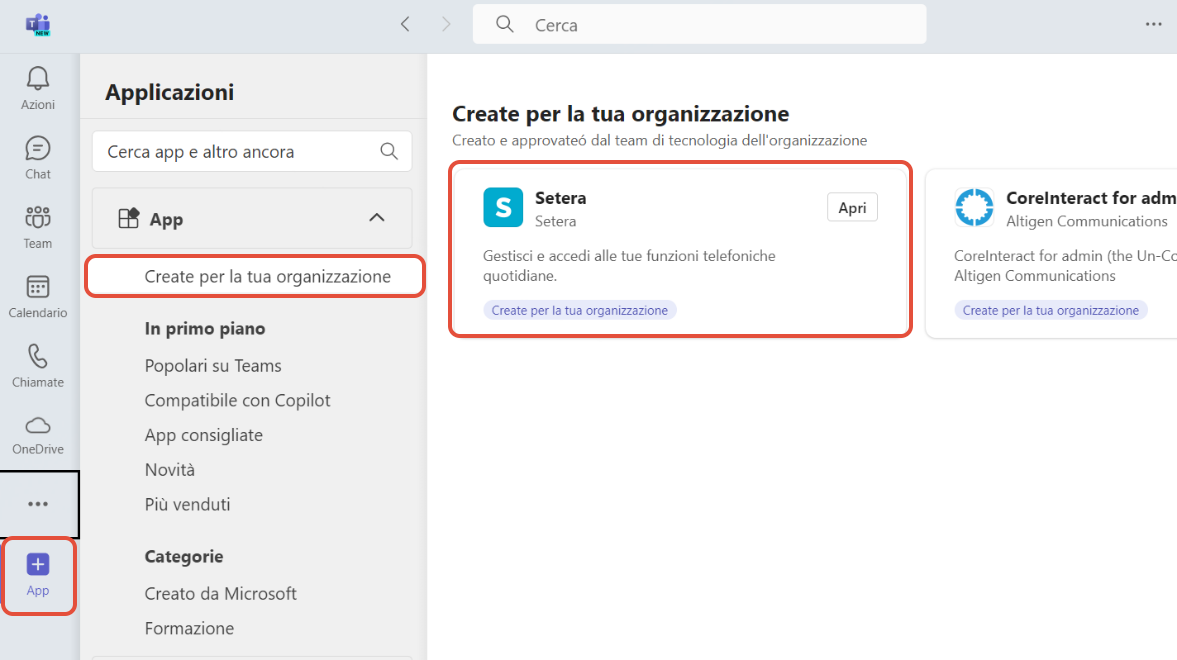Click the CoreInteract app logo
Viewport: 1177px width, 660px height.
(974, 207)
